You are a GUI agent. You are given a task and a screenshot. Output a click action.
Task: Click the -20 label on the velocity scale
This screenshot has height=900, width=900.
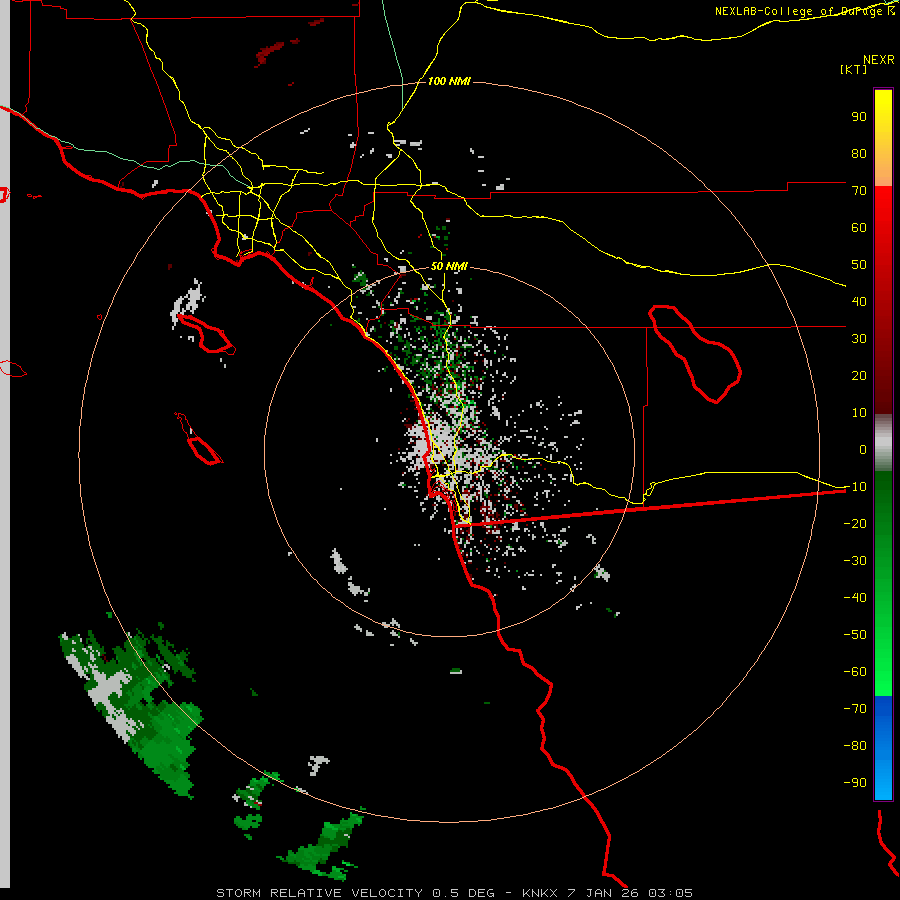[x=855, y=524]
